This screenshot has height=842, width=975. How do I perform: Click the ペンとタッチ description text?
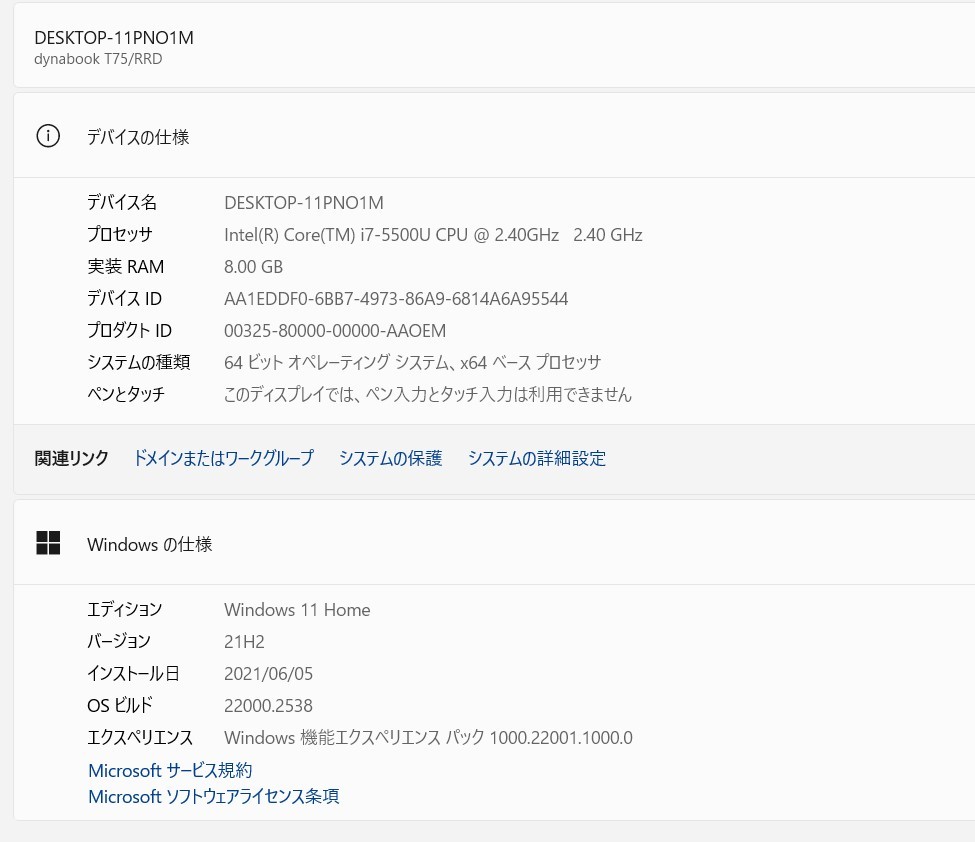[x=428, y=394]
